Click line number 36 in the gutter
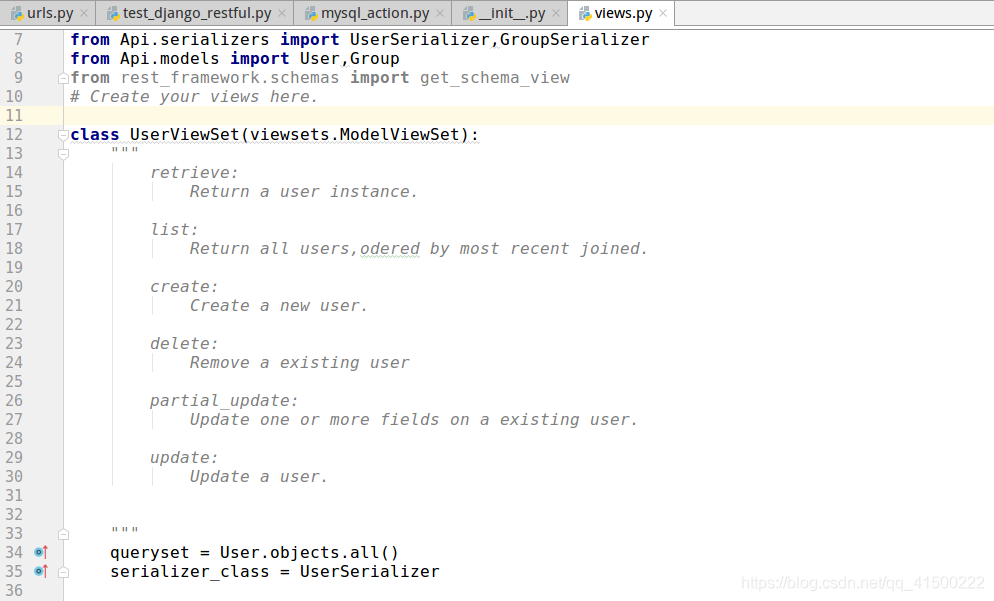Screen dimensions: 994x601 [x=14, y=590]
